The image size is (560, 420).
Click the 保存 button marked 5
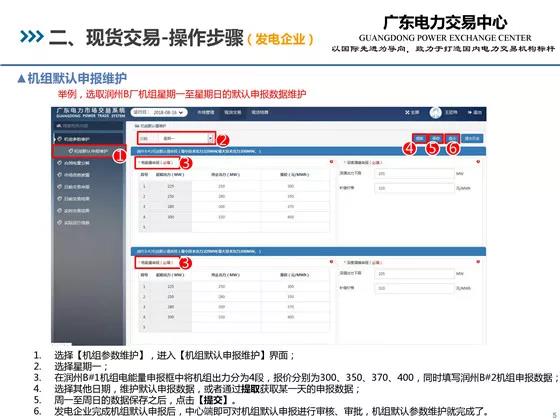click(x=435, y=138)
